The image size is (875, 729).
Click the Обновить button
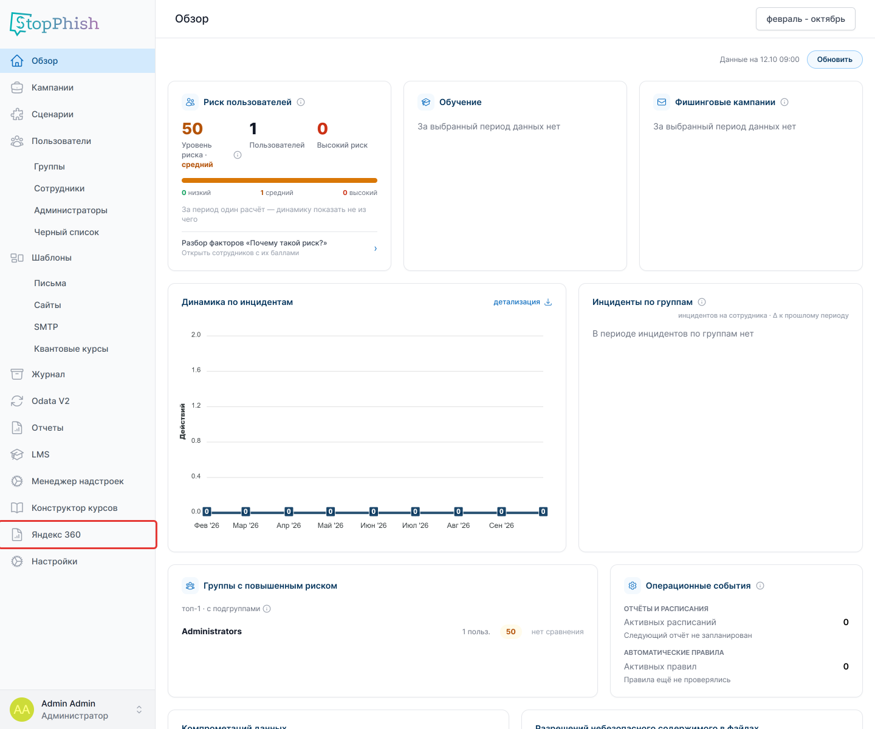[x=834, y=60]
